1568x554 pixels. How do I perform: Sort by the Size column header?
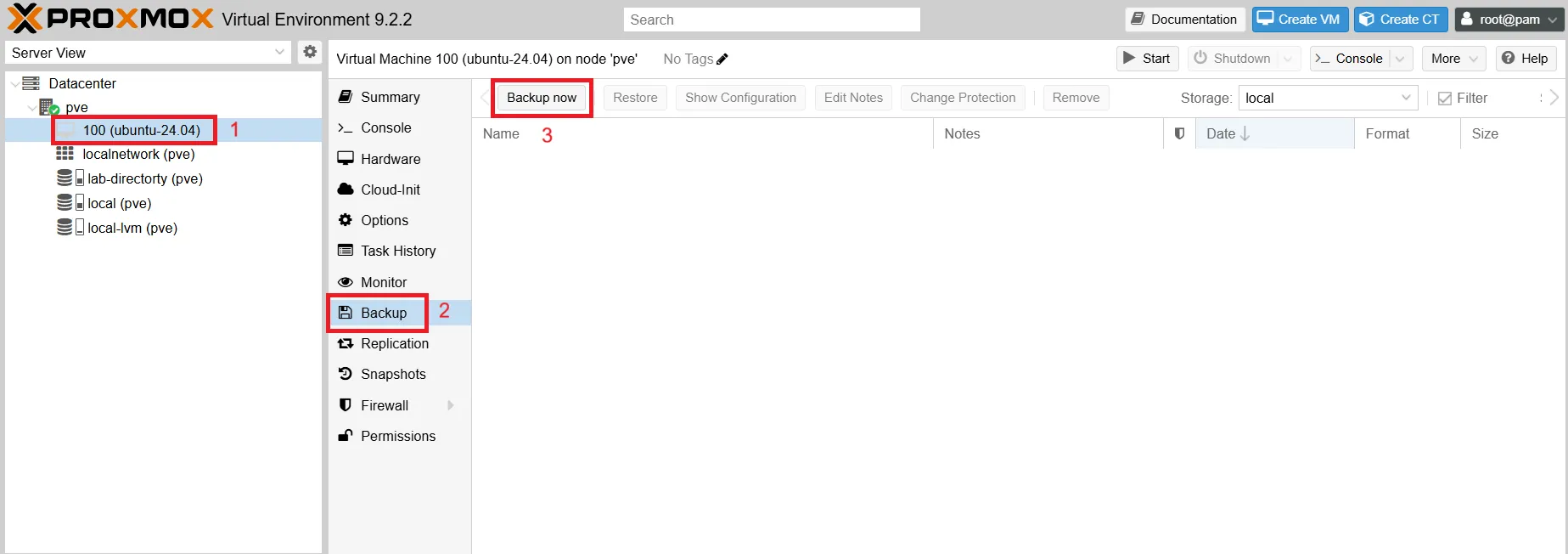[1512, 133]
